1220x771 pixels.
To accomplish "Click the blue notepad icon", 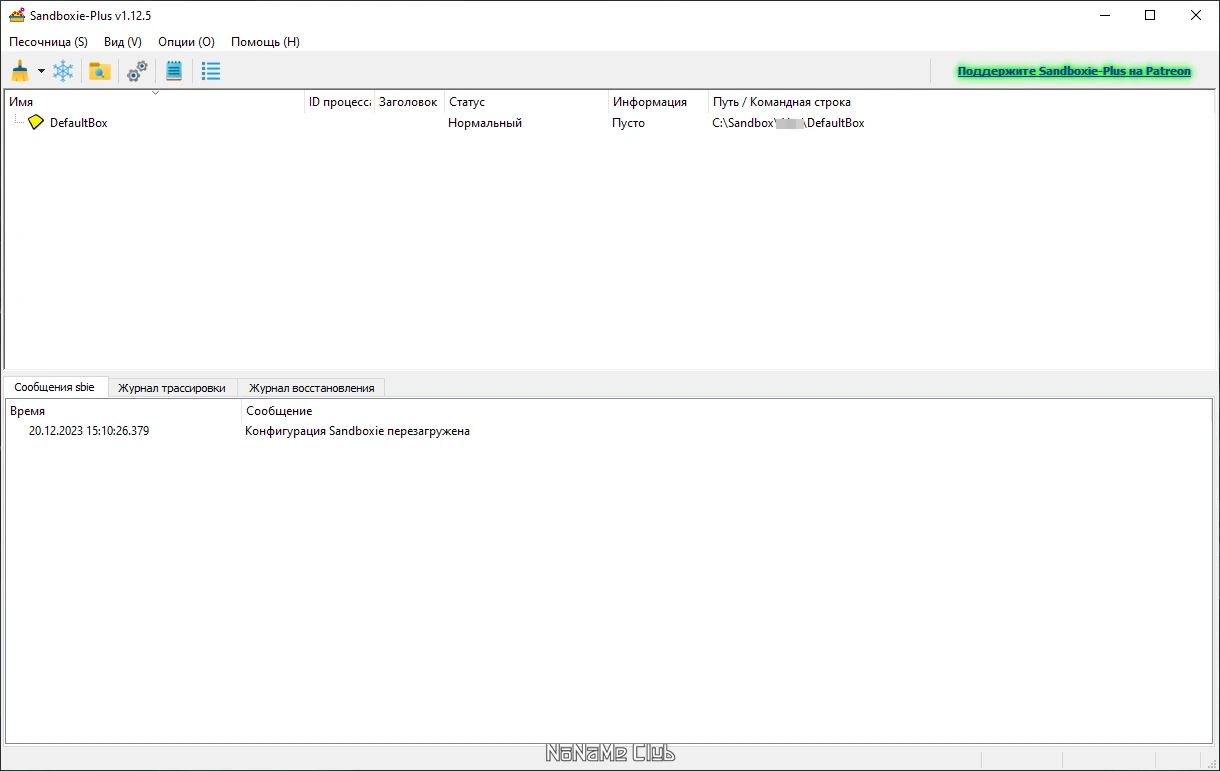I will coord(174,71).
